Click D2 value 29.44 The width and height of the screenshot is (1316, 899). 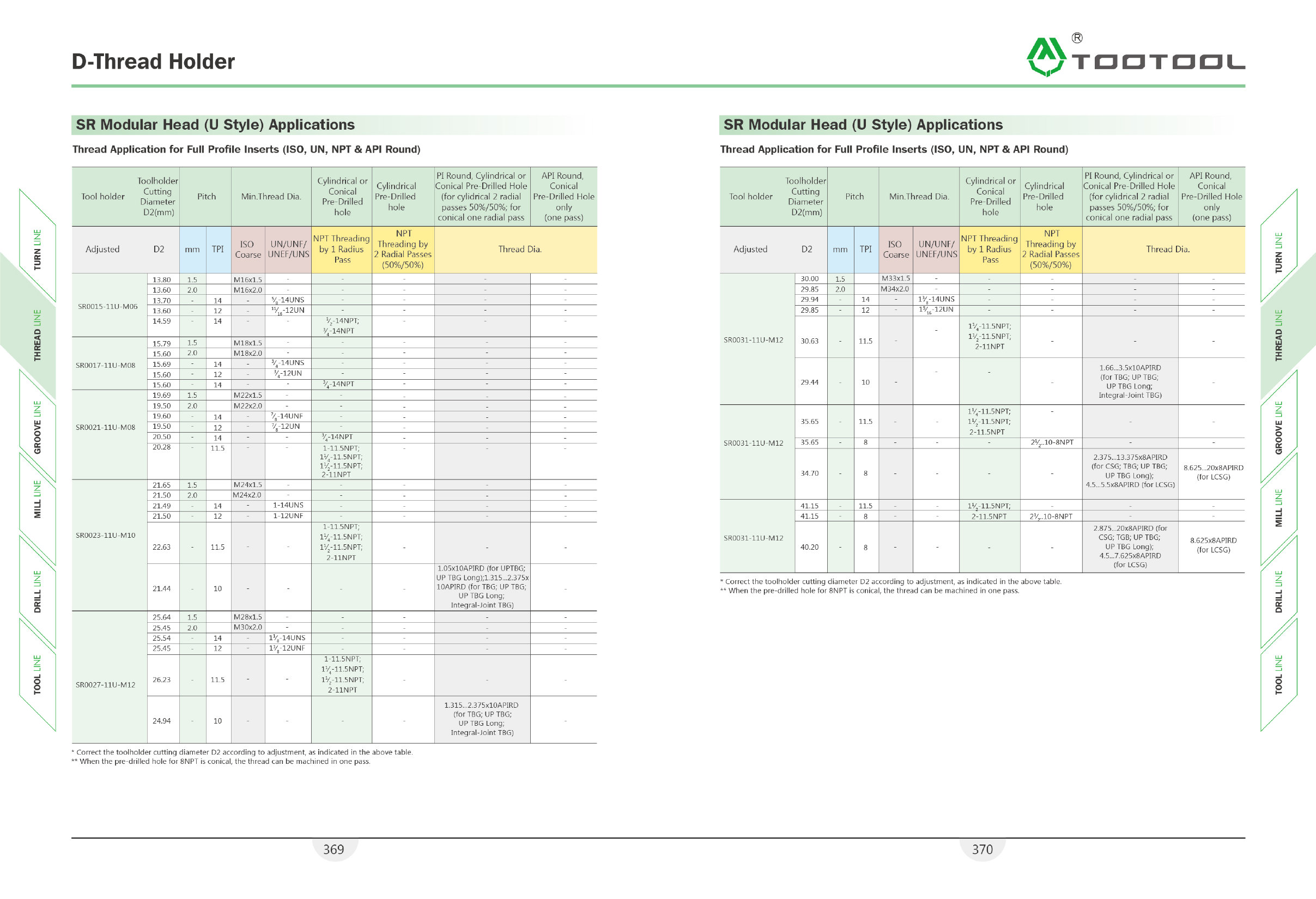[810, 382]
